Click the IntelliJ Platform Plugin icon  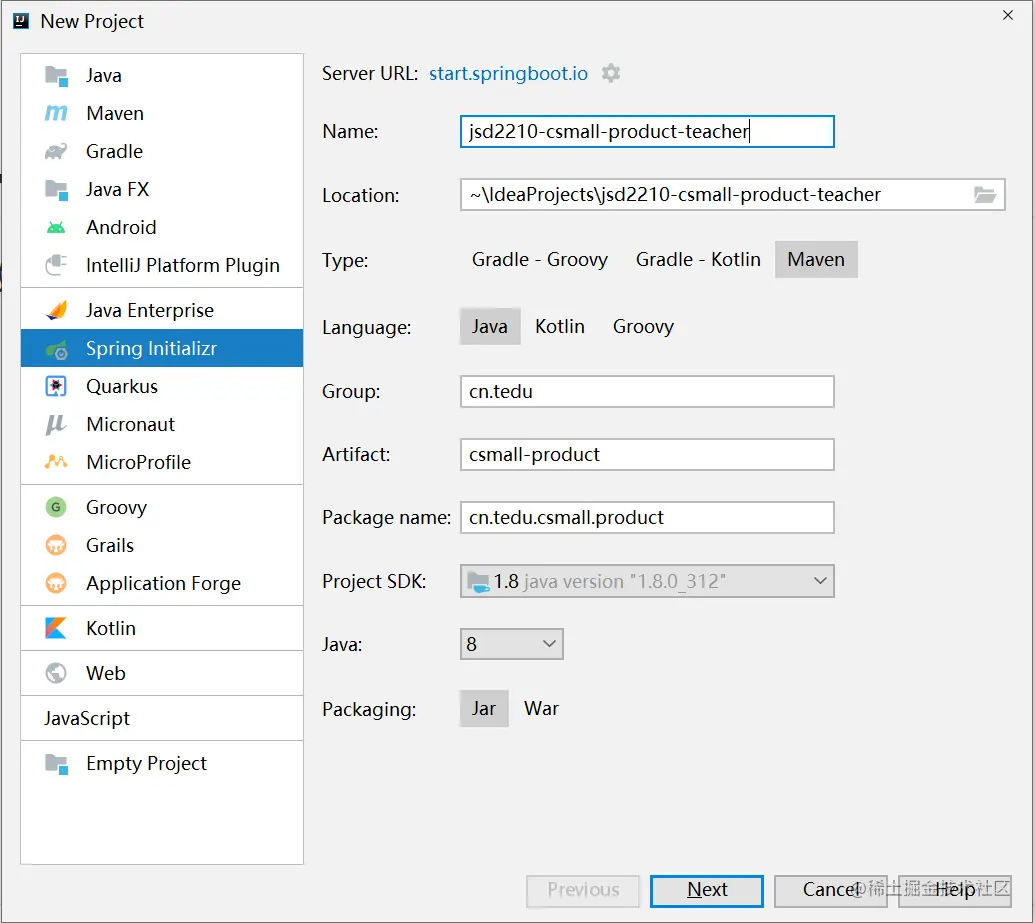click(56, 265)
